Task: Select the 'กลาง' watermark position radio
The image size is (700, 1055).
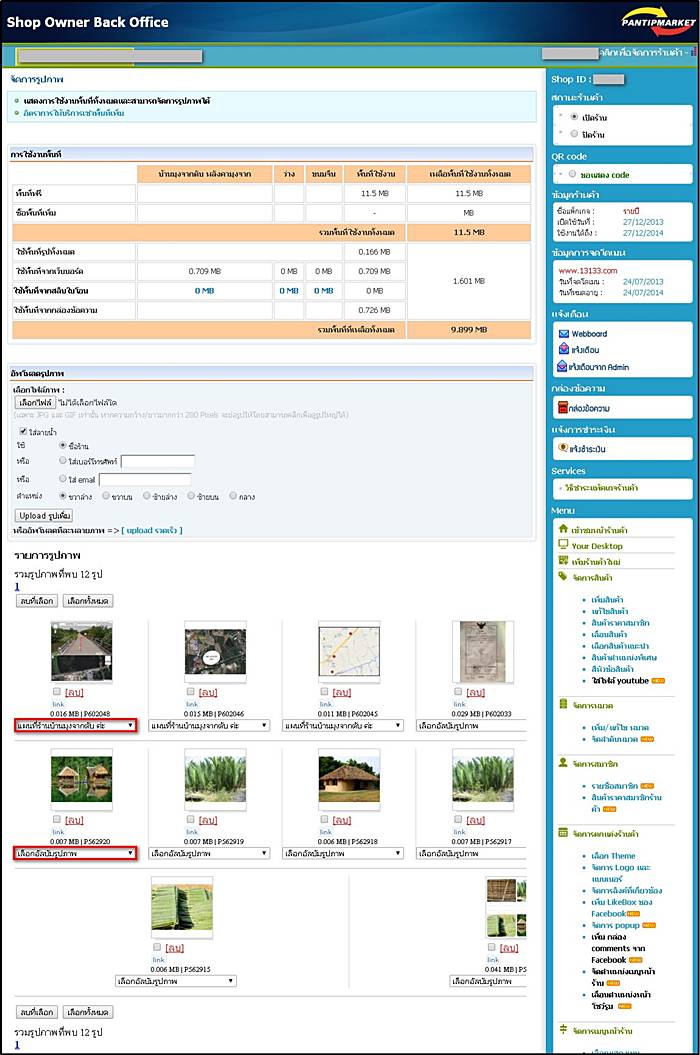Action: coord(234,495)
